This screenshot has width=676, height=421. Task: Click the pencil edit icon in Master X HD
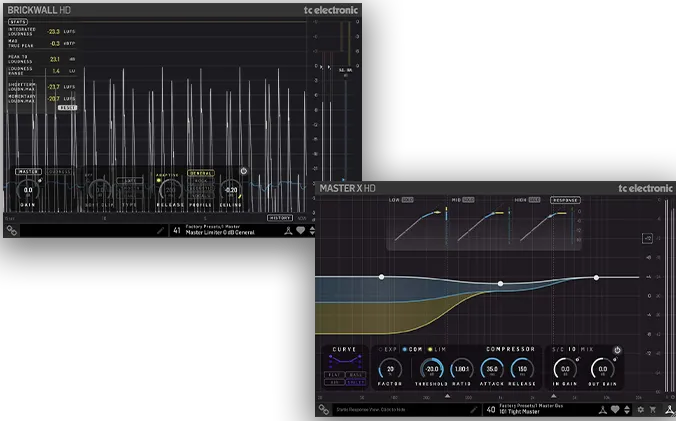[473, 409]
